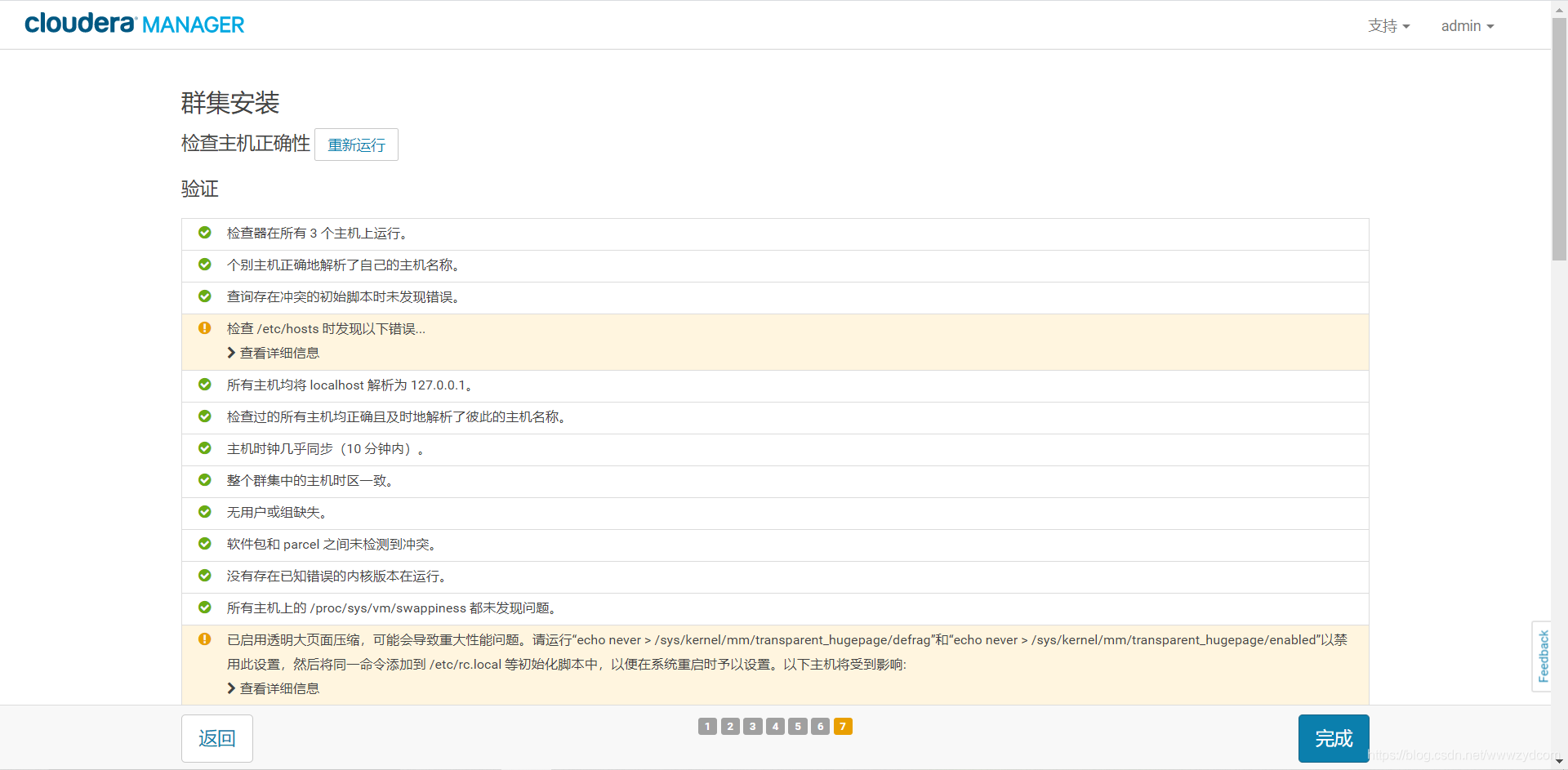Select text 查询存在冲突的初始脚本时未发现错误。
The image size is (1568, 770).
coord(345,297)
